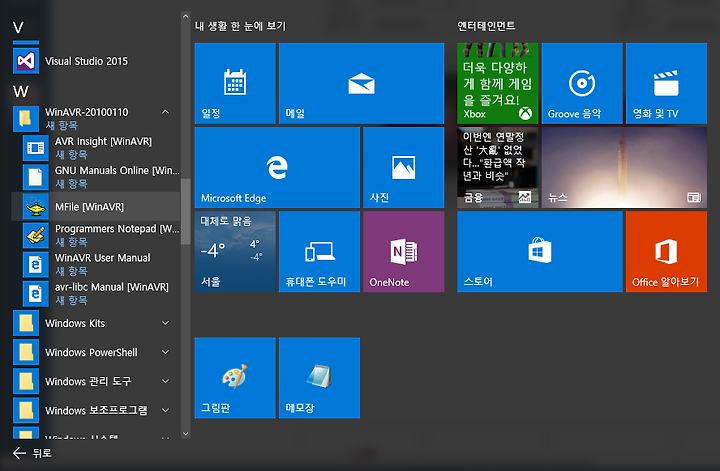
Task: Select the MFile [WinAVR] label
Action: click(x=90, y=207)
